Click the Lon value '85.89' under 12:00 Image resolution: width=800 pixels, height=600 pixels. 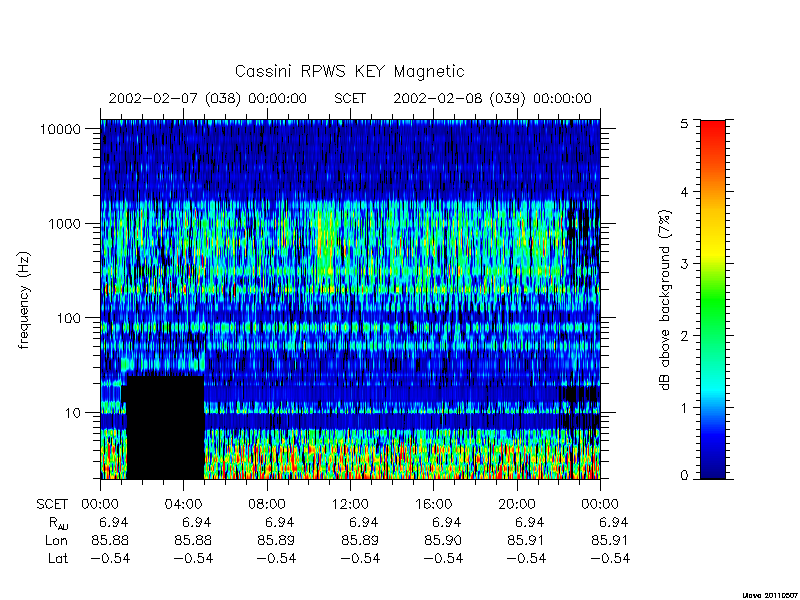[360, 540]
